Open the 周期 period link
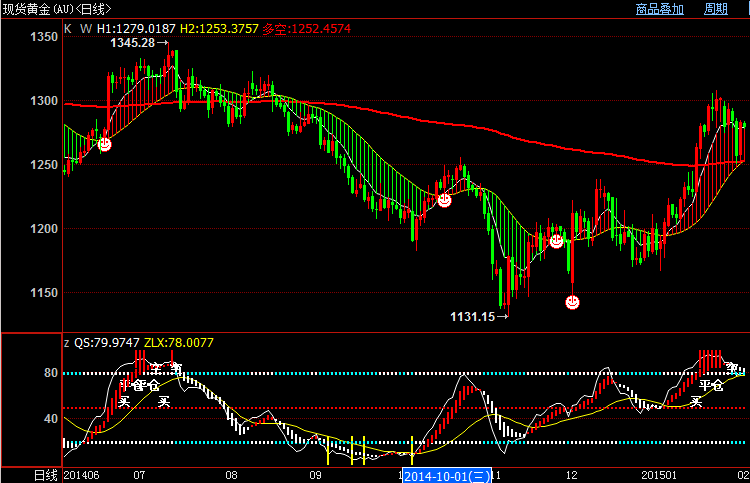The width and height of the screenshot is (750, 483). click(716, 9)
